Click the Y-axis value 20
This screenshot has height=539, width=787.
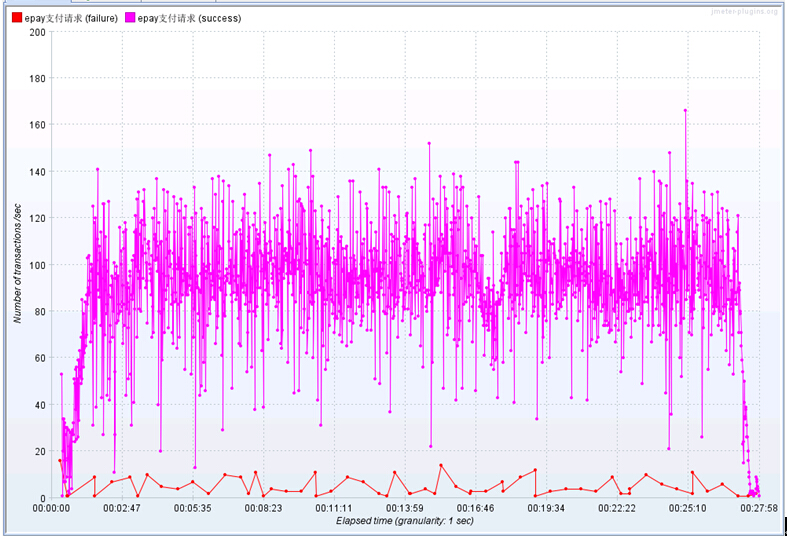click(40, 452)
